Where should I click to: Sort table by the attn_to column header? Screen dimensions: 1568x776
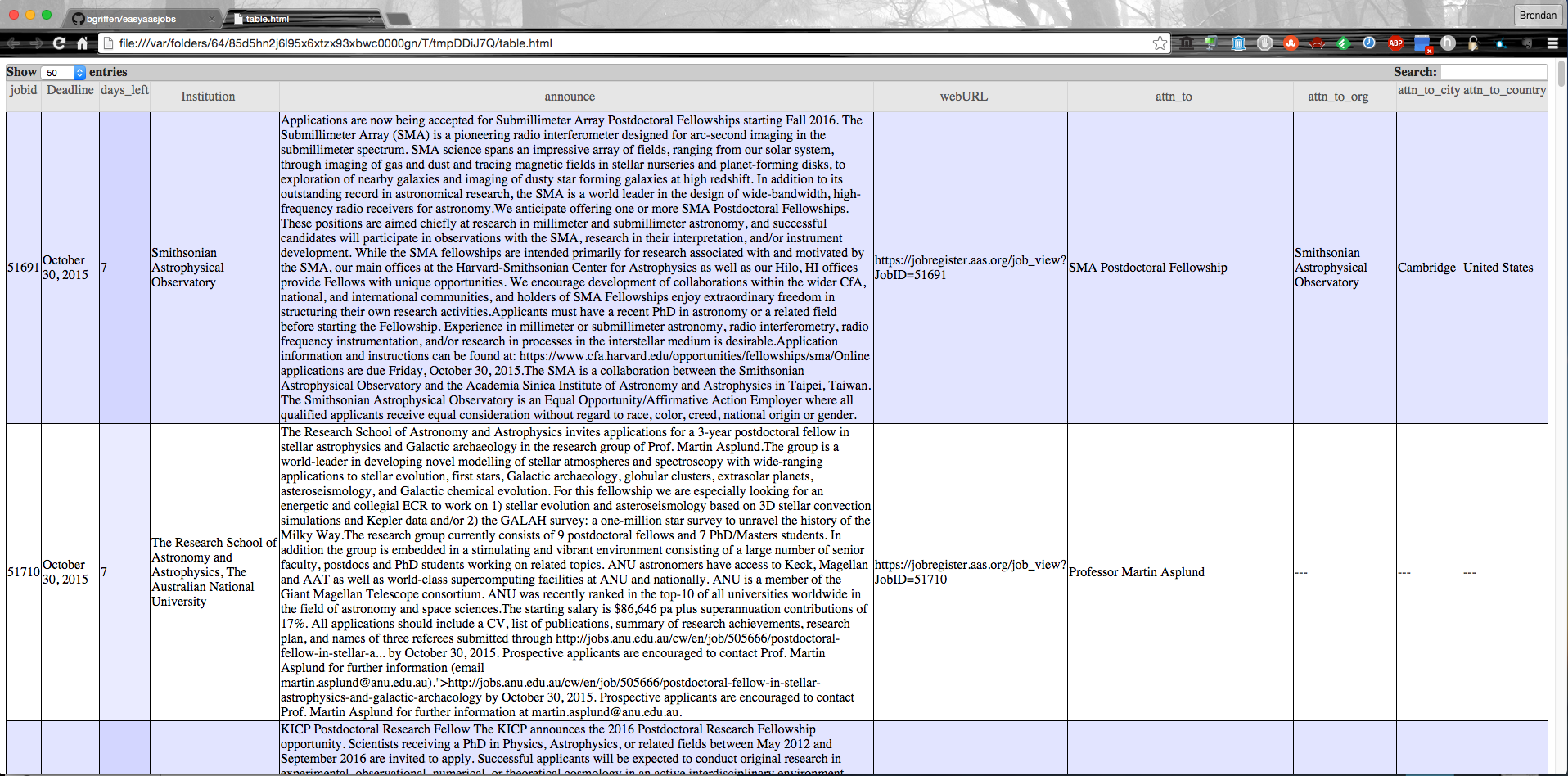(1180, 97)
